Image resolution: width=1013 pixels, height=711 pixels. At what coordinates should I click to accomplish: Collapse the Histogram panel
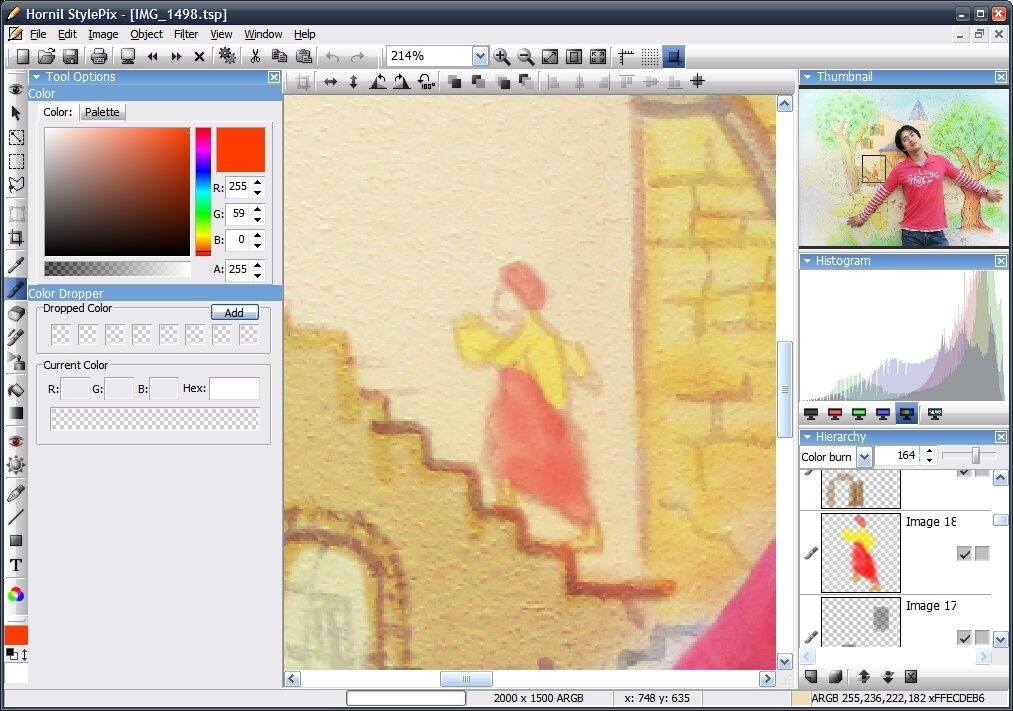[x=807, y=261]
